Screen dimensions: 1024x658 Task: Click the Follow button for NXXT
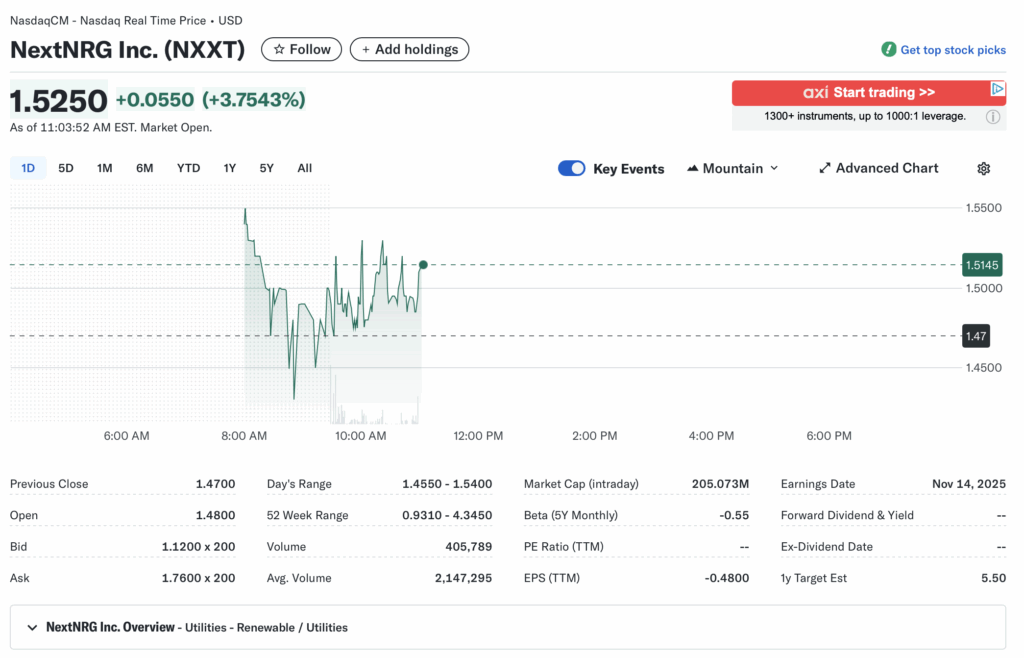pos(301,48)
